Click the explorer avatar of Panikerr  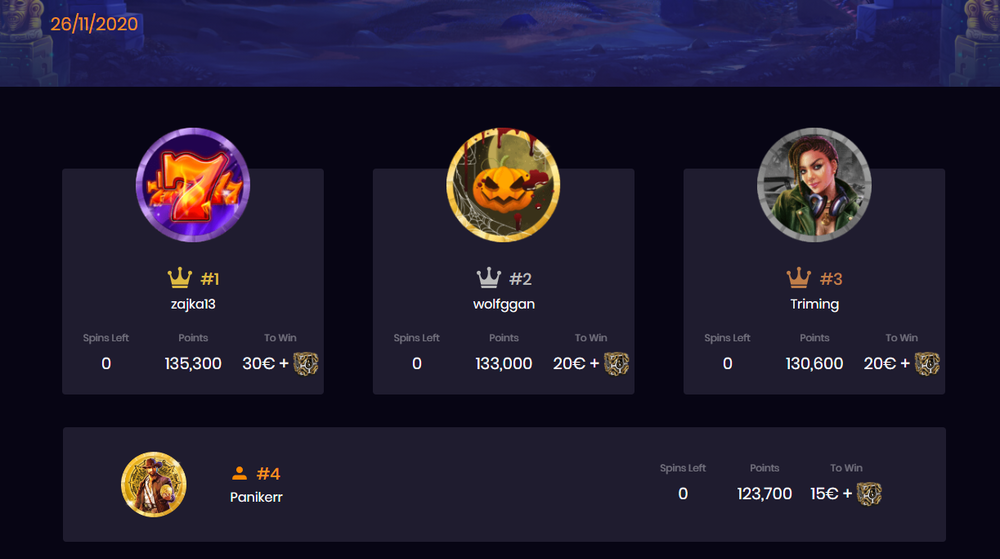click(x=154, y=484)
